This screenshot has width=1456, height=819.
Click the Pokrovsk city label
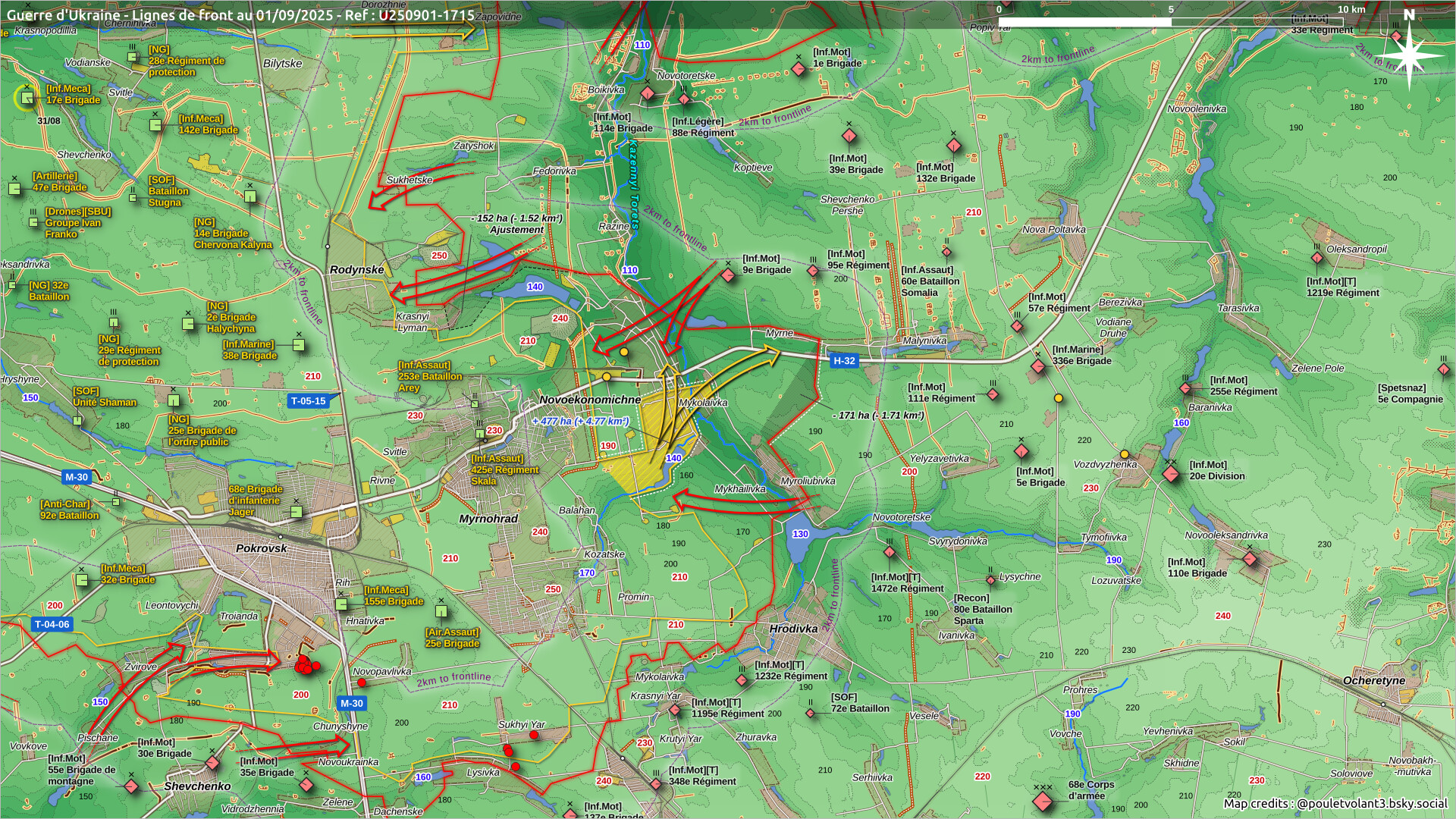[261, 548]
